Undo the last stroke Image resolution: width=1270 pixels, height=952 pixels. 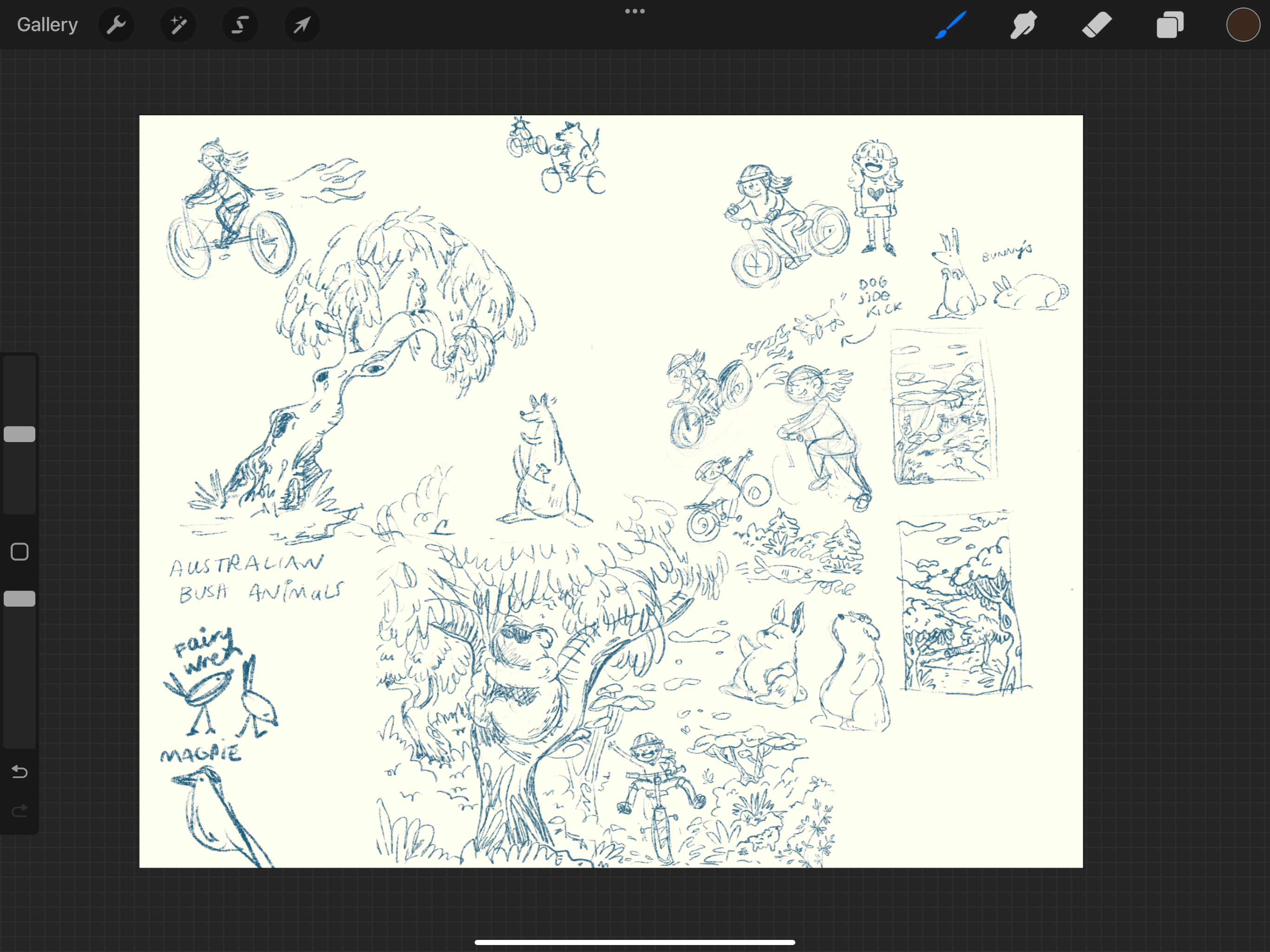click(x=20, y=772)
